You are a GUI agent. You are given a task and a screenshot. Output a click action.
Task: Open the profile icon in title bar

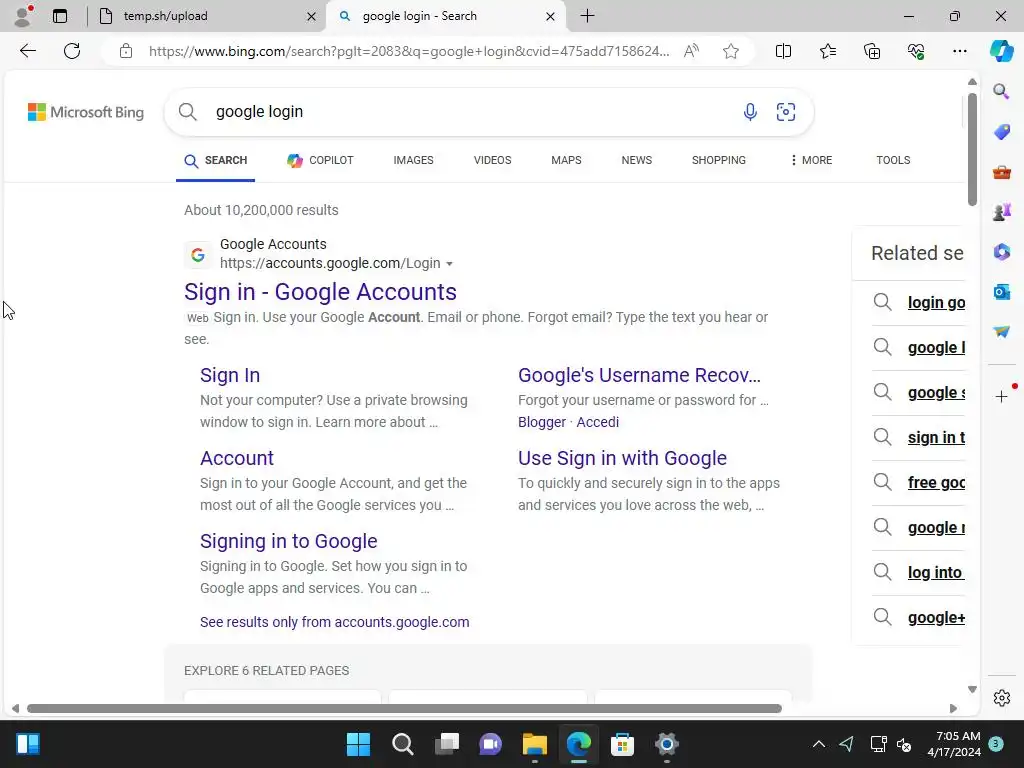pyautogui.click(x=23, y=16)
